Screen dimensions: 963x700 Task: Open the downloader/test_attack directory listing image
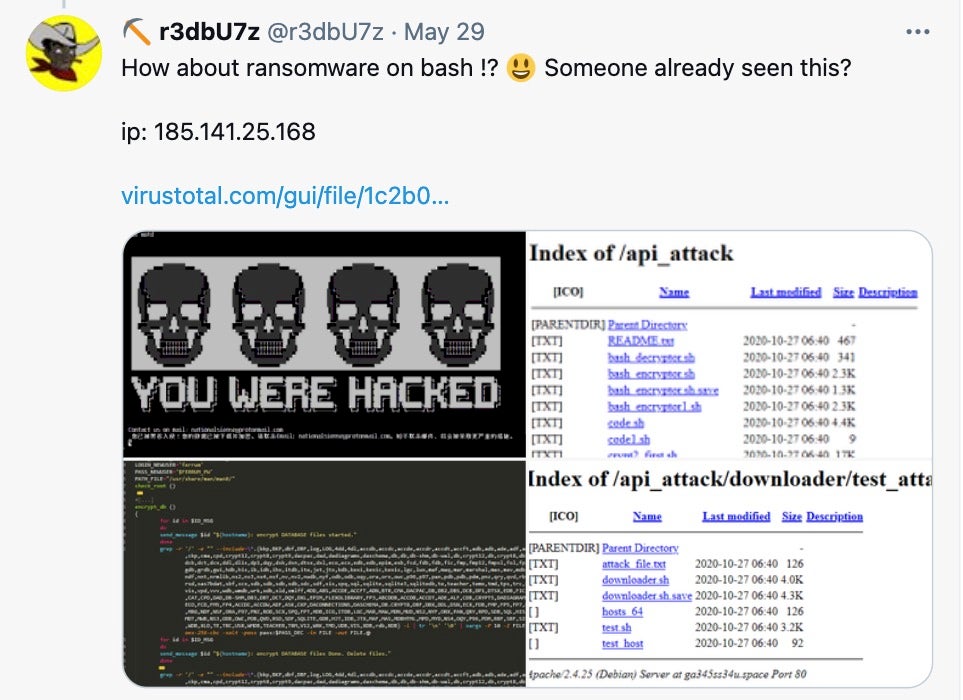(729, 573)
